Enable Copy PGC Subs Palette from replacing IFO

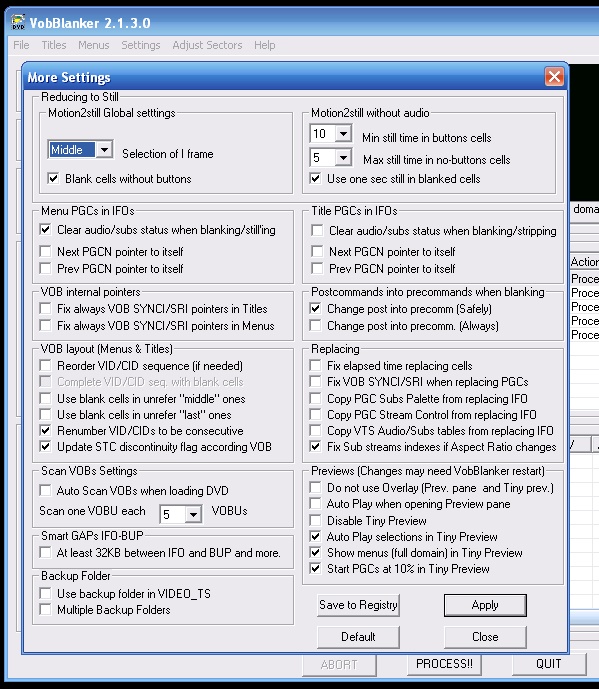[x=315, y=399]
